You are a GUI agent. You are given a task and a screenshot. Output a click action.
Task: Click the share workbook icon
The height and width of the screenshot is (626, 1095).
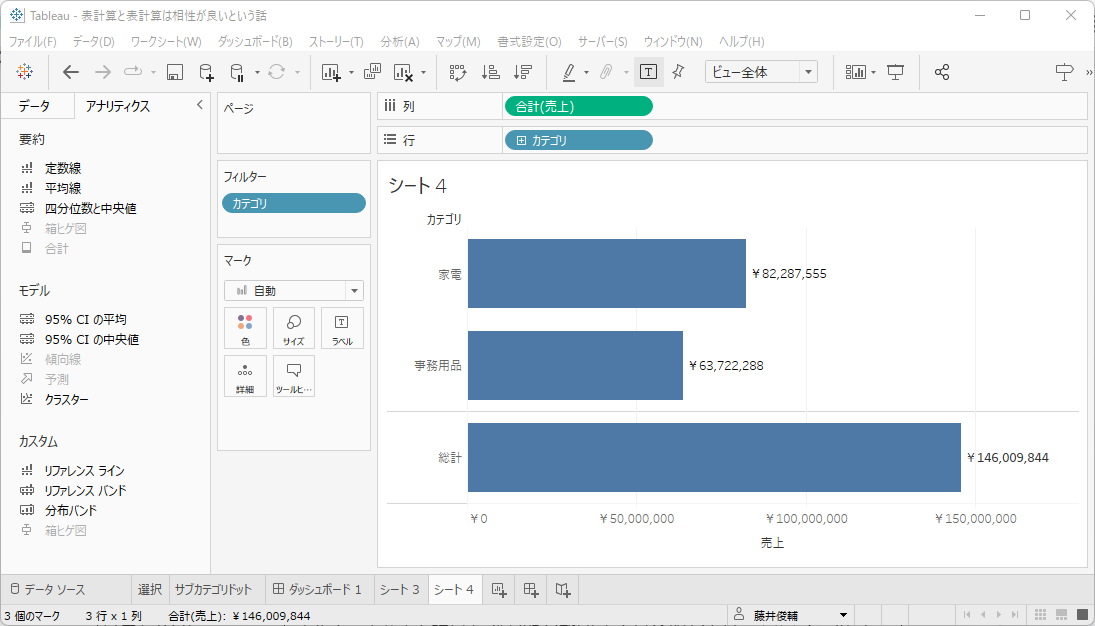tap(941, 72)
